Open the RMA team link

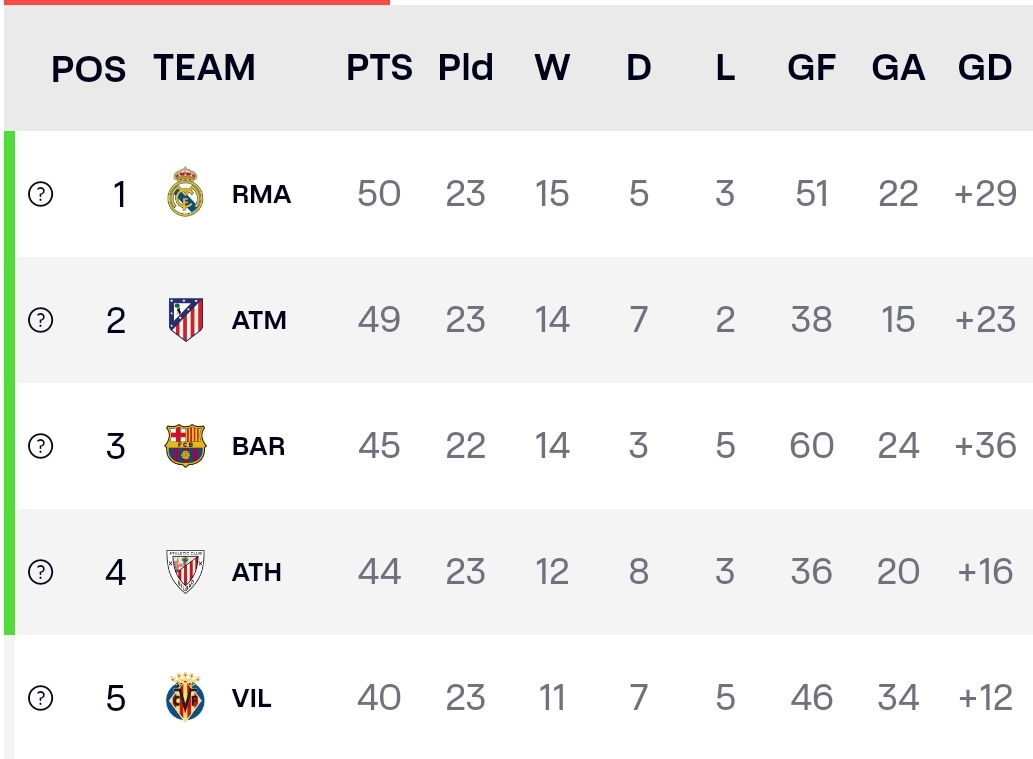(x=262, y=194)
